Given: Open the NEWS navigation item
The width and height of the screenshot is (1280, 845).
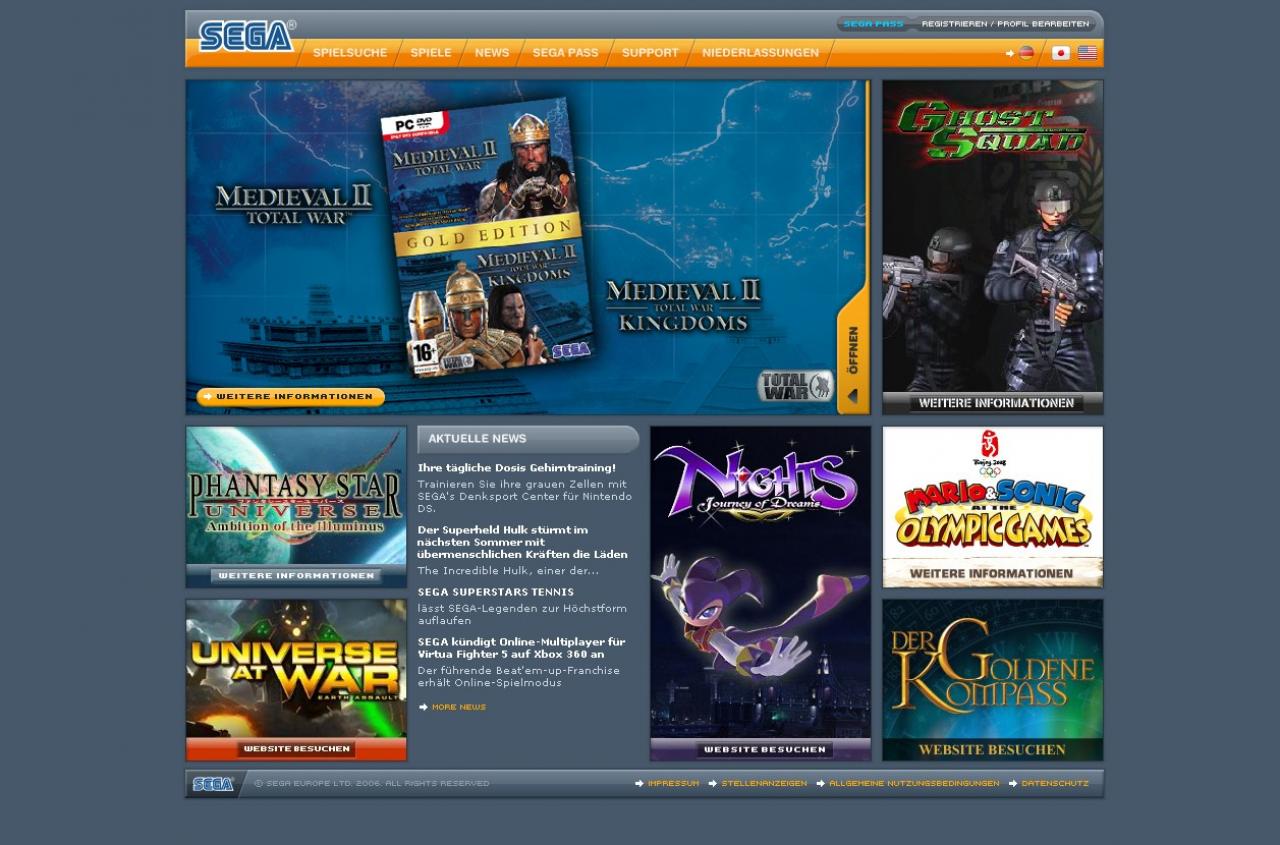Looking at the screenshot, I should (492, 53).
